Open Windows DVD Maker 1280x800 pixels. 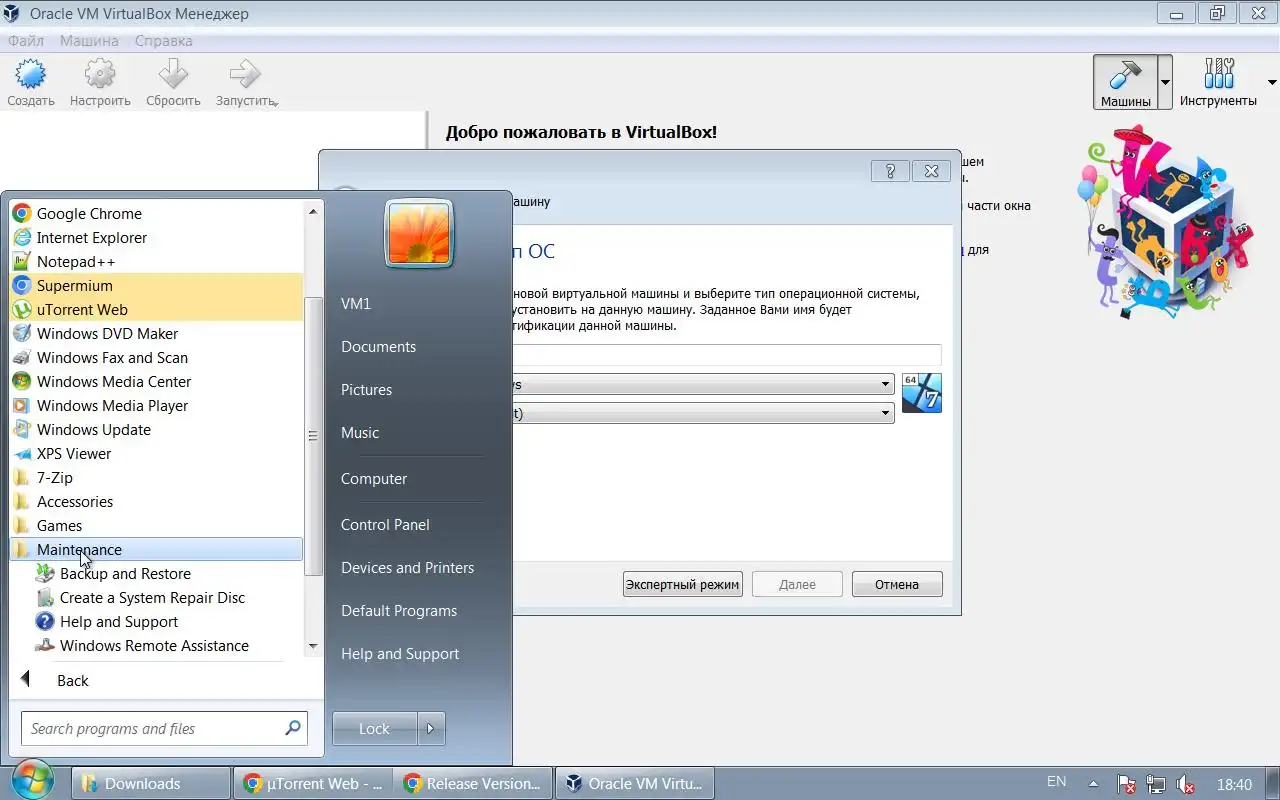click(156, 333)
